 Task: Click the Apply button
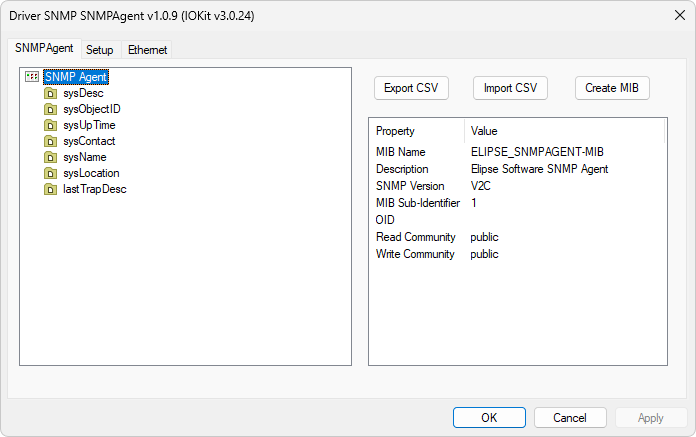pos(651,417)
